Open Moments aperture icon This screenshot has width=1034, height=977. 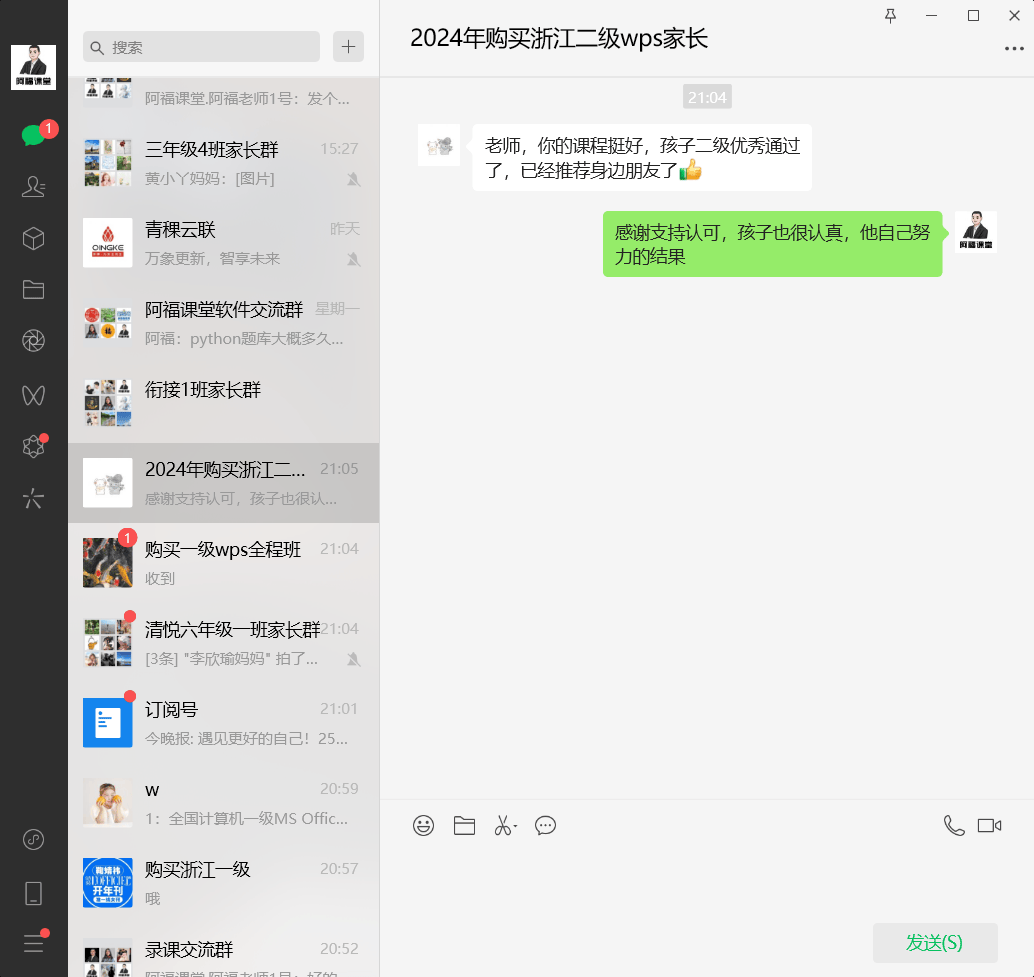tap(33, 341)
